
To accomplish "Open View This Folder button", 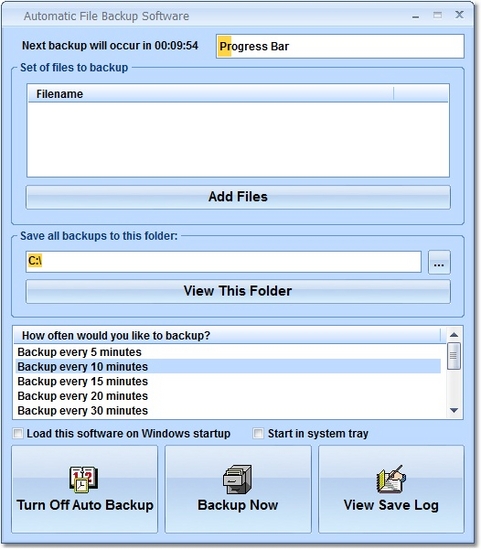I will pos(238,291).
